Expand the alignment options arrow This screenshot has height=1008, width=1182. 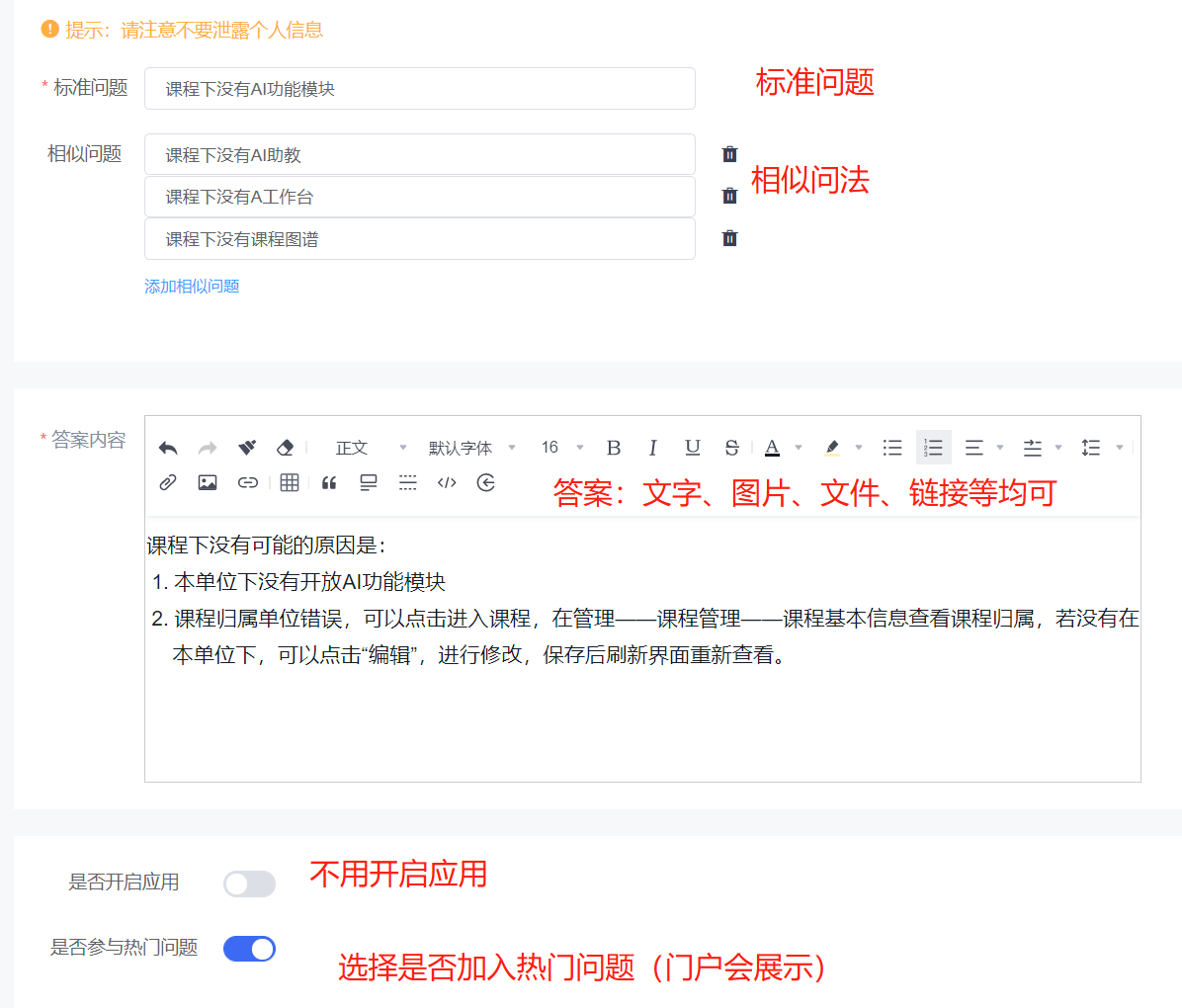tap(1000, 448)
